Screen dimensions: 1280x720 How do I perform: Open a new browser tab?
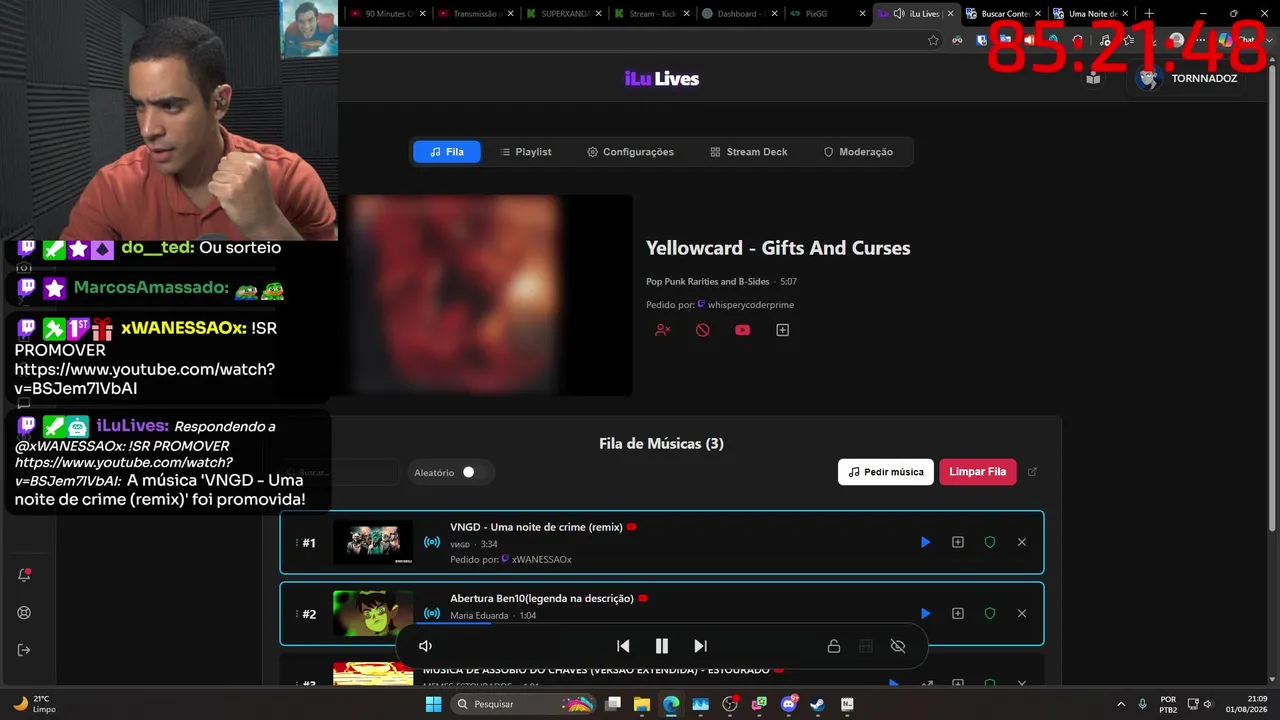(x=1149, y=14)
